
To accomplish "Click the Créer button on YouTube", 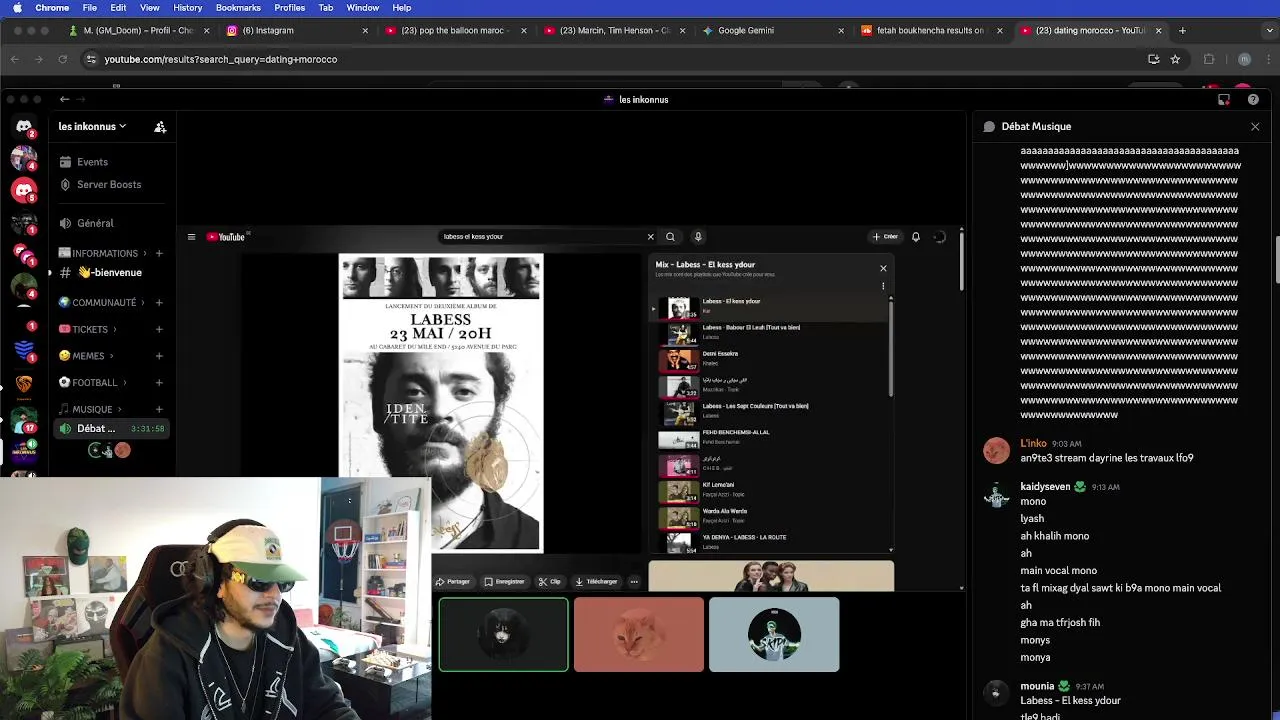I will pyautogui.click(x=885, y=237).
